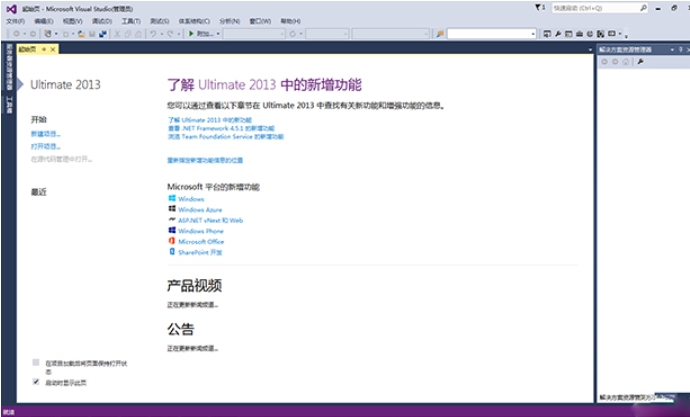Click the New Project toolbar icon
The height and width of the screenshot is (417, 690).
click(48, 34)
